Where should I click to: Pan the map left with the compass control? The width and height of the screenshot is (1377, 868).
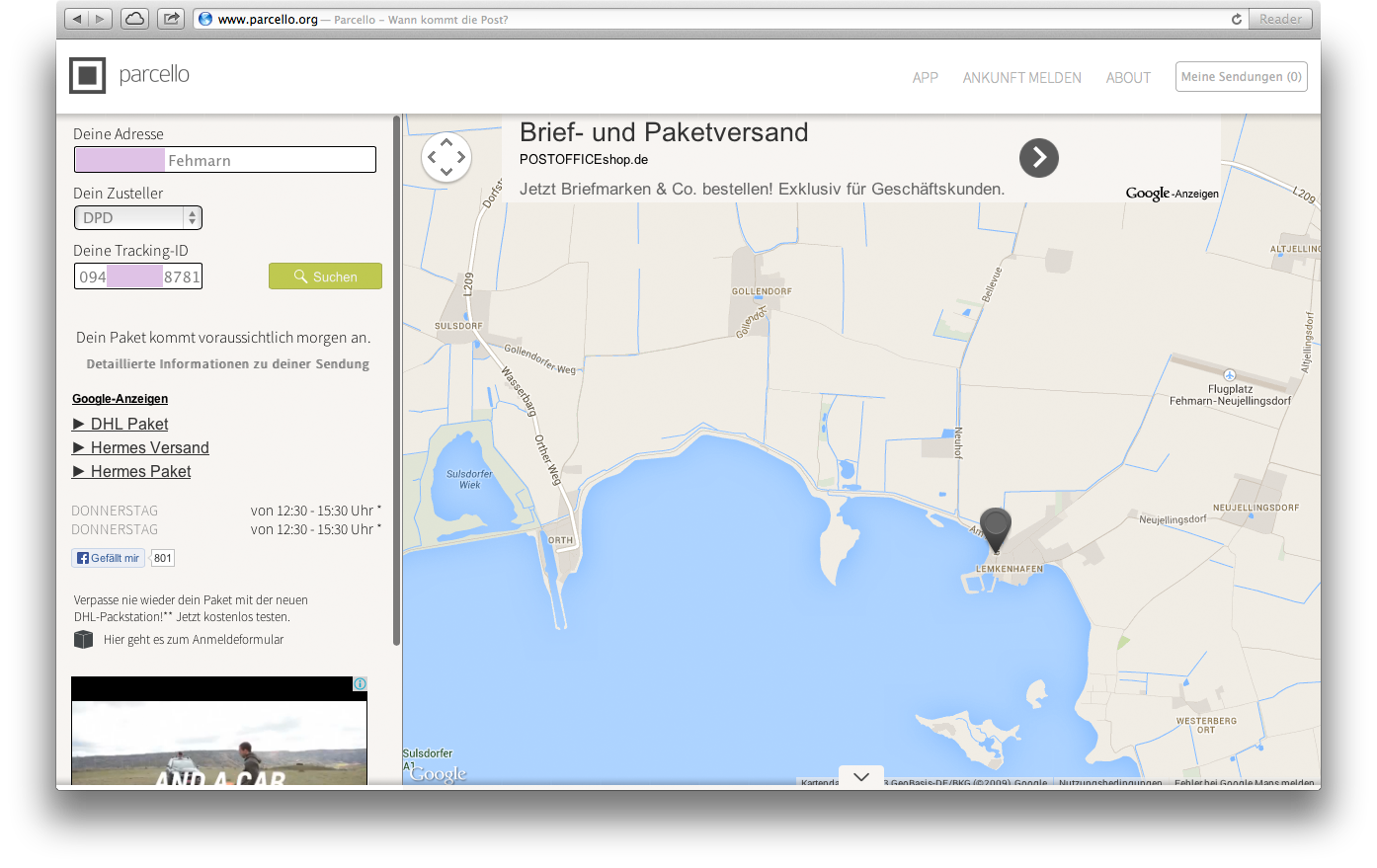click(x=432, y=157)
